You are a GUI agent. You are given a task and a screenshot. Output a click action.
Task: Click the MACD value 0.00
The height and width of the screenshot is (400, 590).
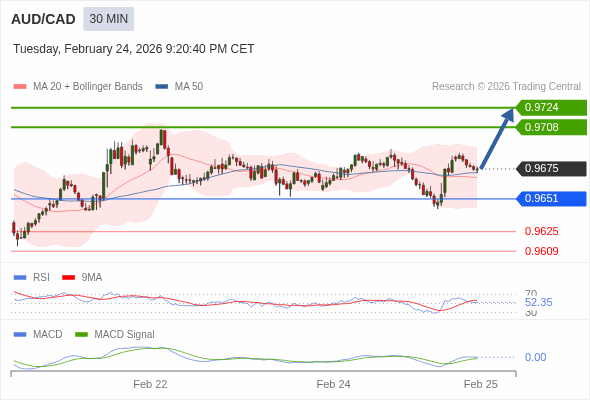pyautogui.click(x=535, y=357)
